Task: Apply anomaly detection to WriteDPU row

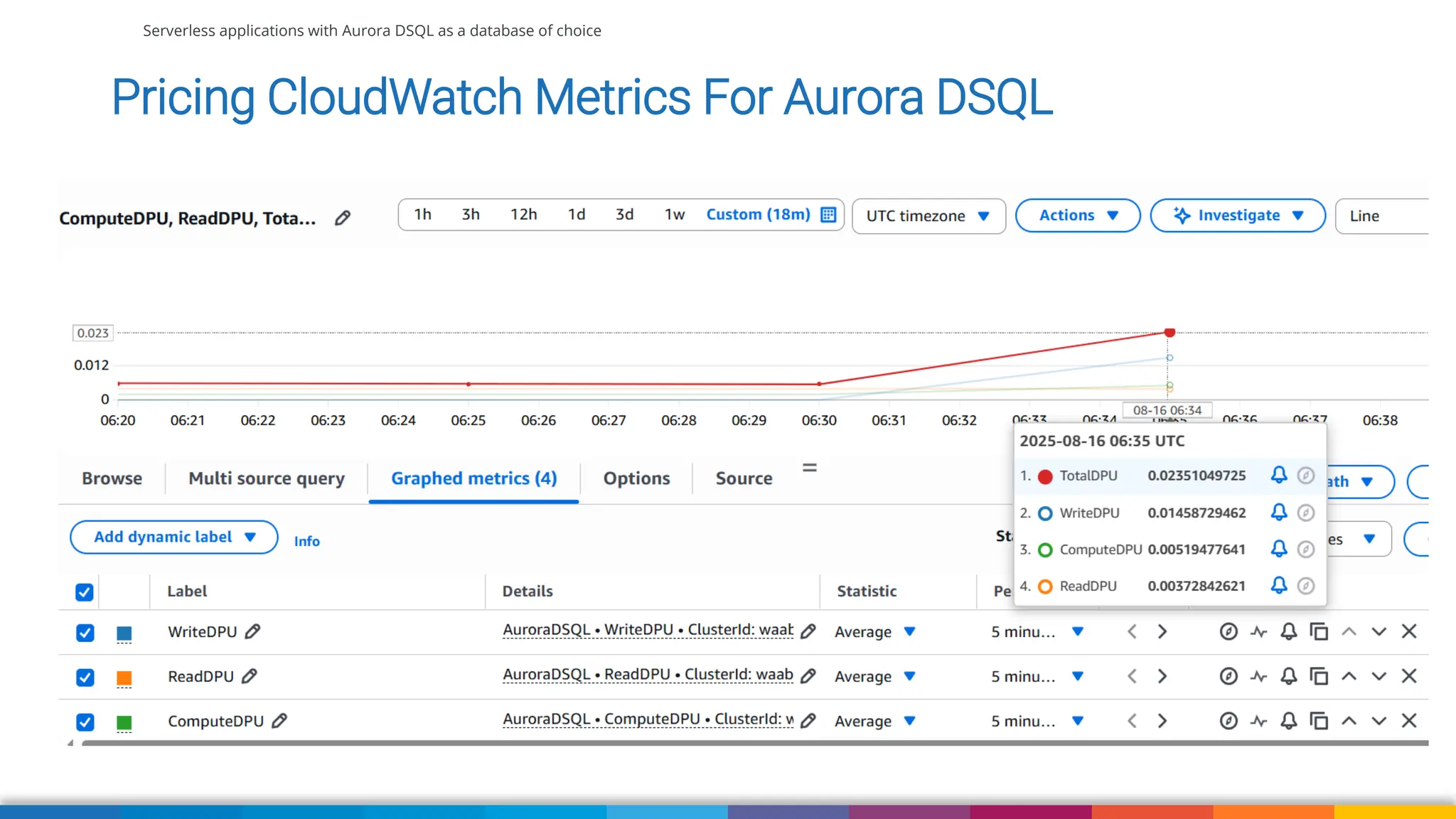Action: coord(1259,631)
